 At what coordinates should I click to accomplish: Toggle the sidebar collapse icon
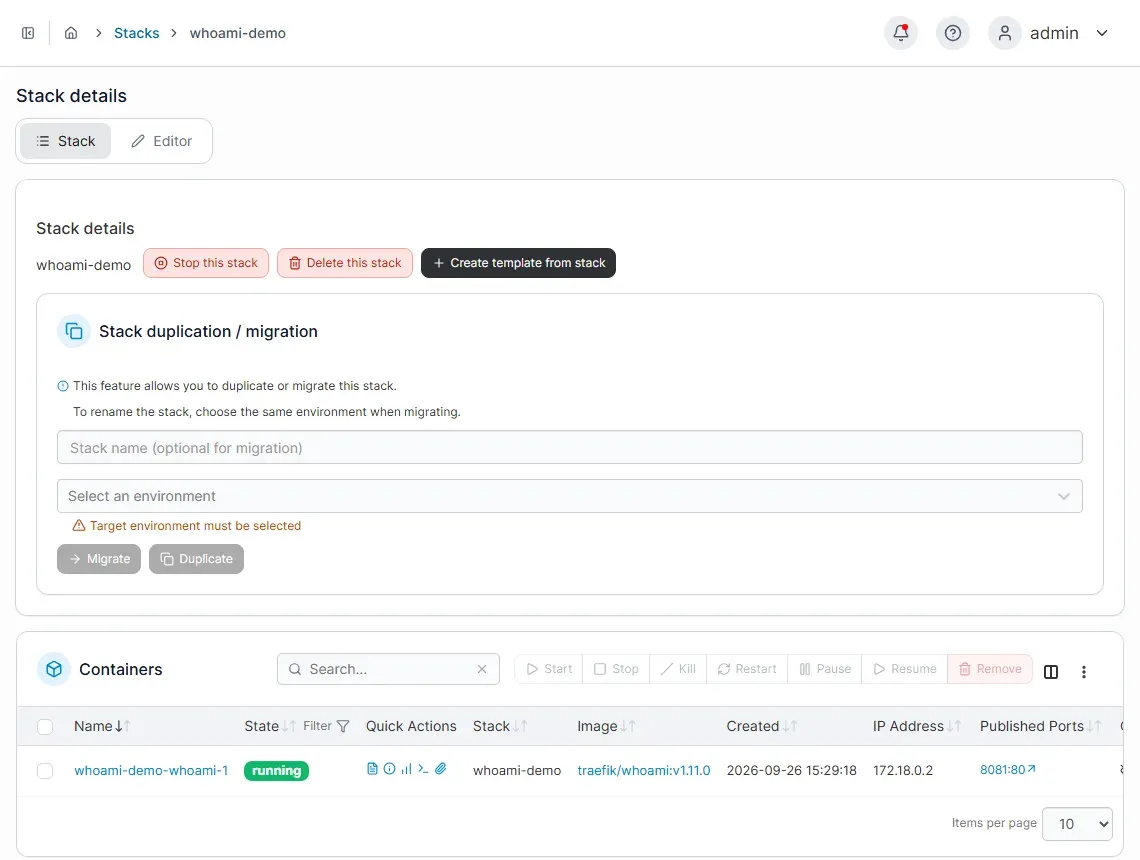click(28, 33)
